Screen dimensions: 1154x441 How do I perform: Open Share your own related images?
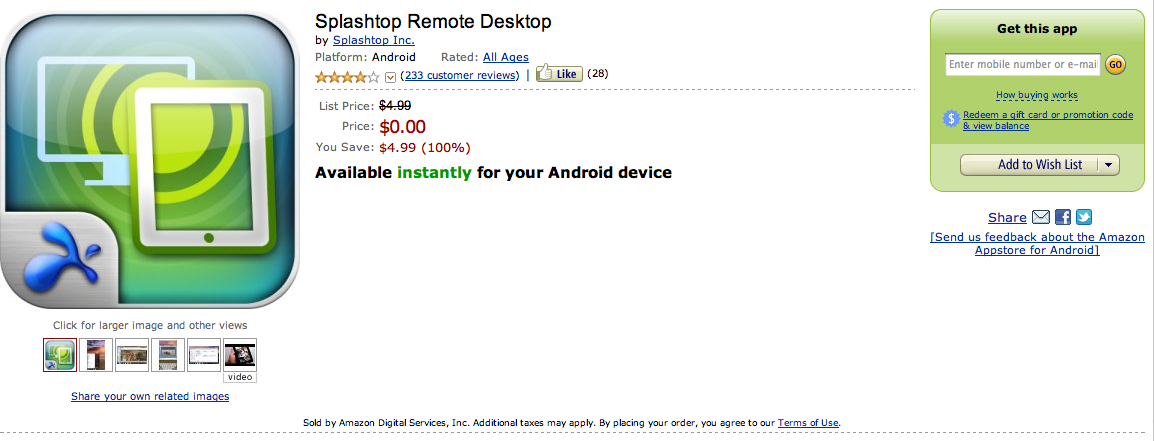pos(150,397)
